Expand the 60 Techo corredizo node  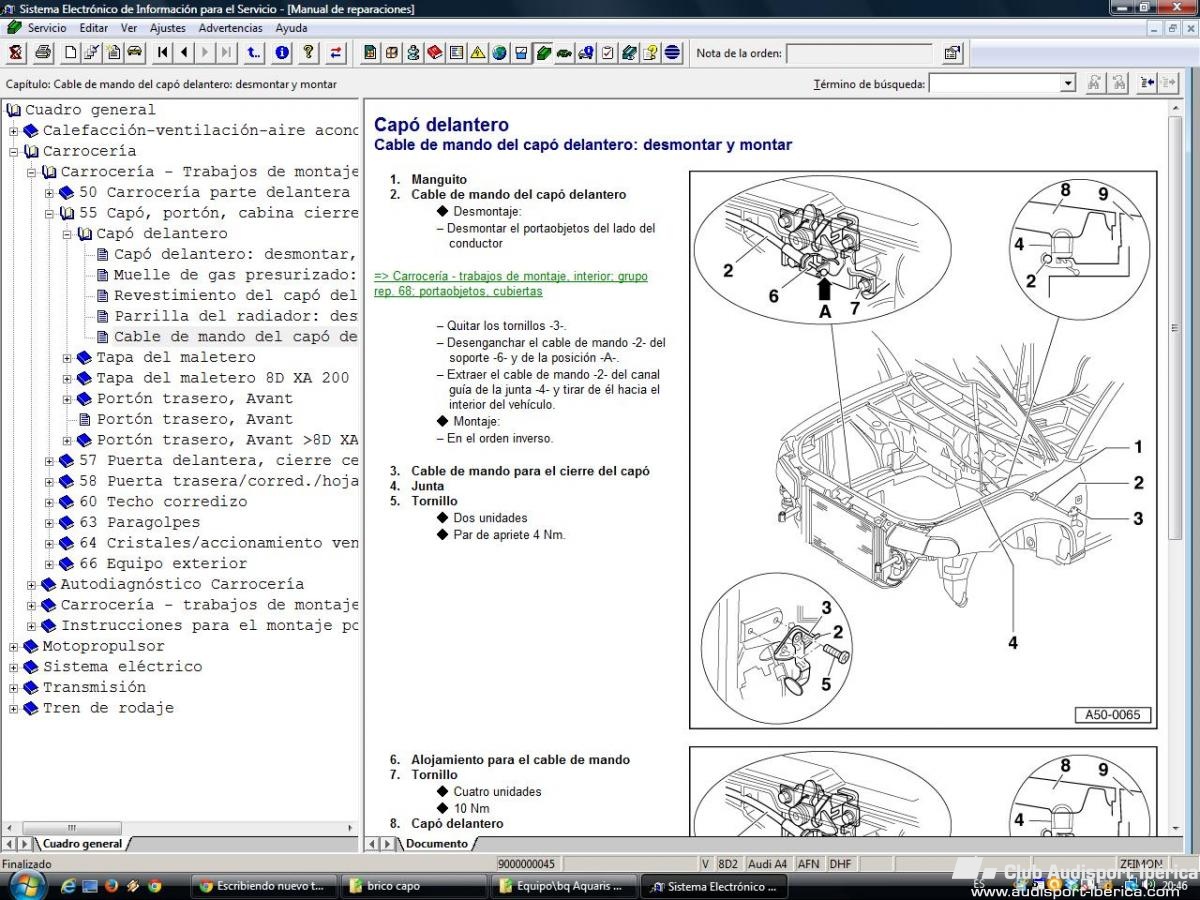(x=49, y=502)
